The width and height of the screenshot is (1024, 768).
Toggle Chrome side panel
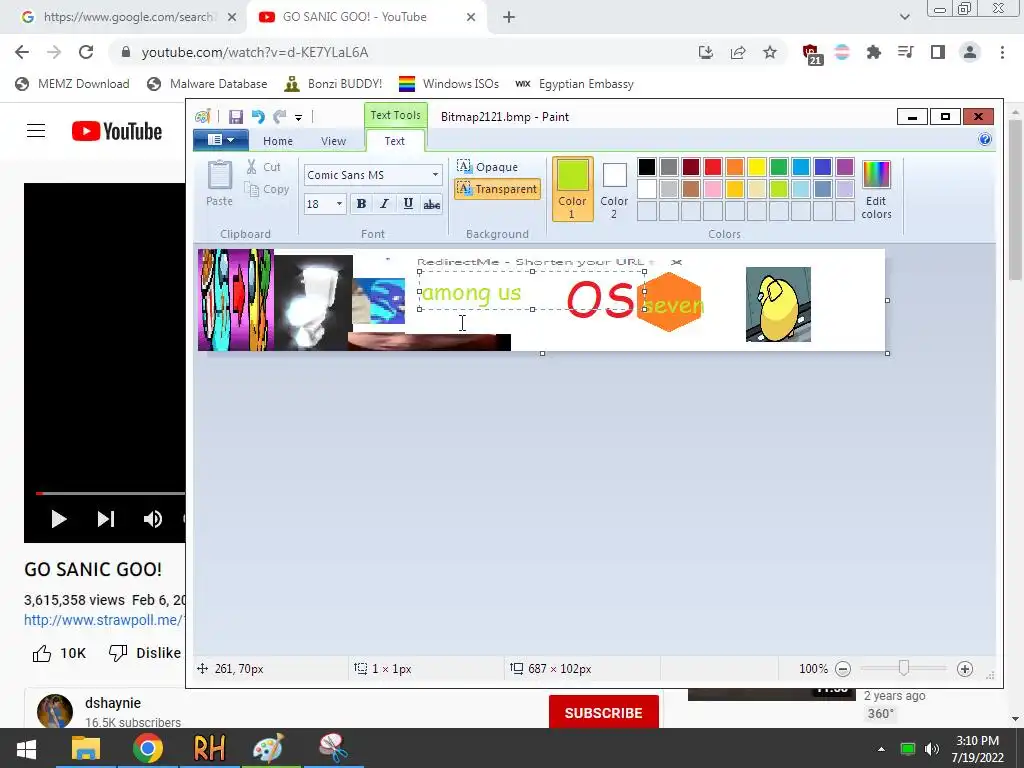coord(938,52)
